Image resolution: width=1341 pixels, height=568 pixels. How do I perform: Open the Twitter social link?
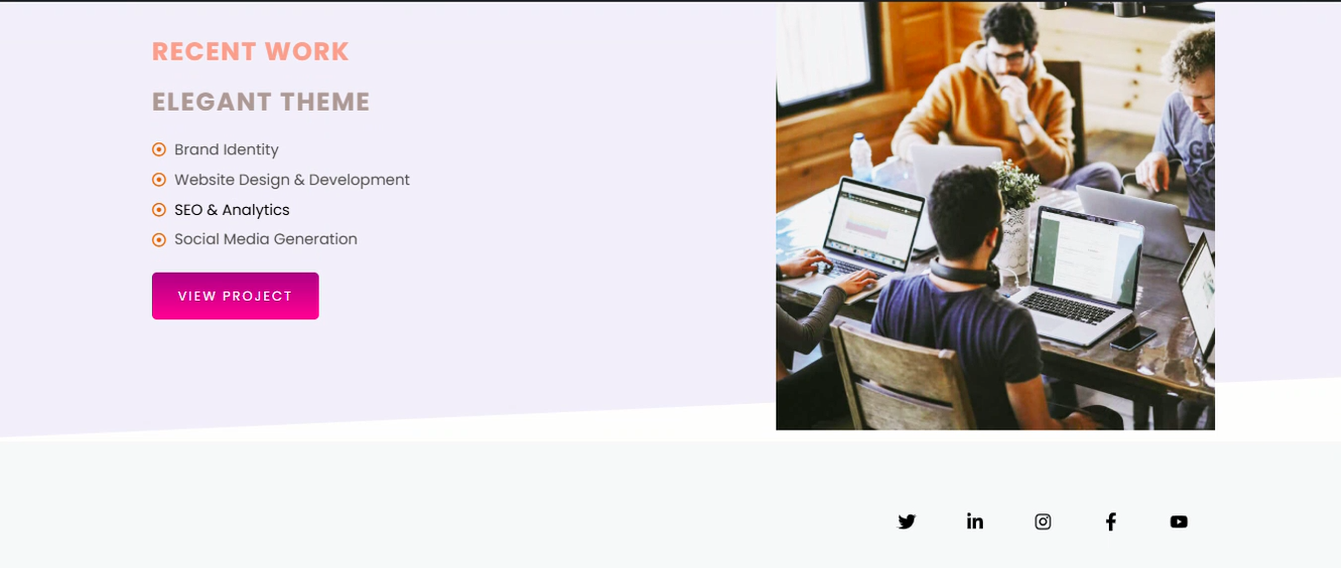[x=907, y=521]
